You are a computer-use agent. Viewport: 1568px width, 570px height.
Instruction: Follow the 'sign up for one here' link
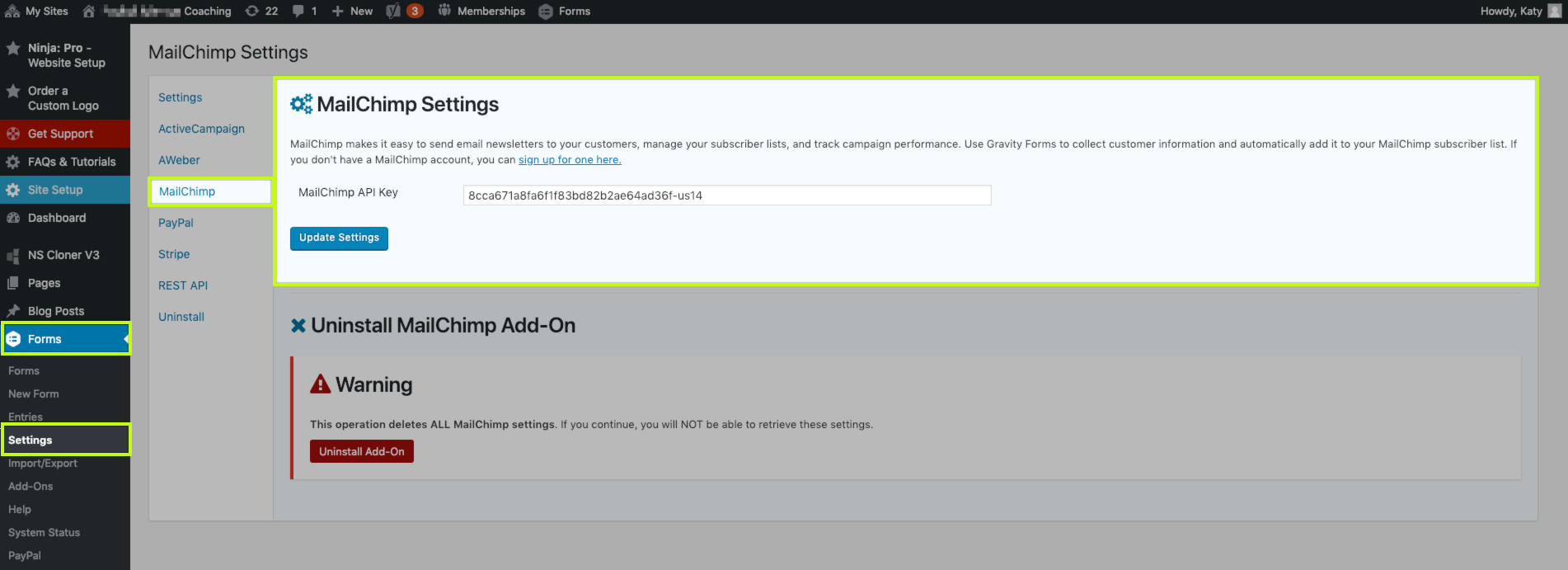pyautogui.click(x=570, y=160)
